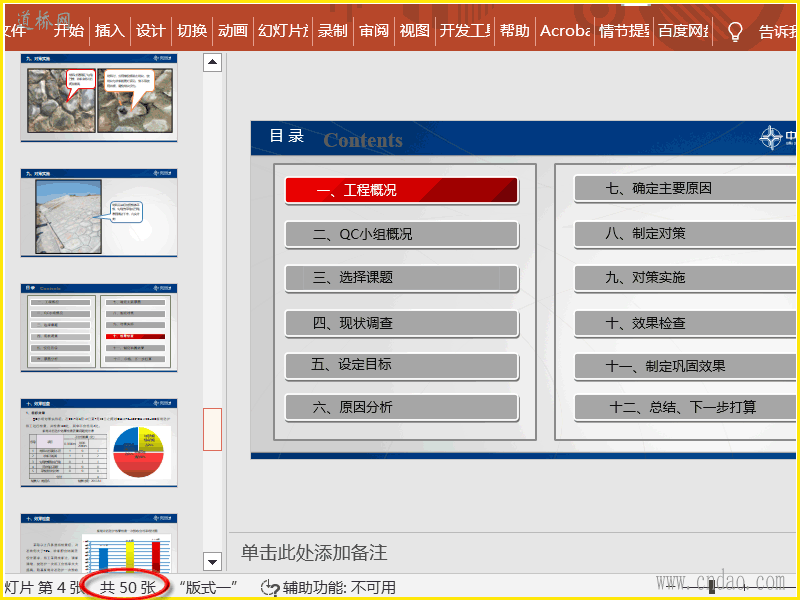Screen dimensions: 800x600
Task: Click the thumbnail pane scrollbar thumb
Action: pos(212,429)
